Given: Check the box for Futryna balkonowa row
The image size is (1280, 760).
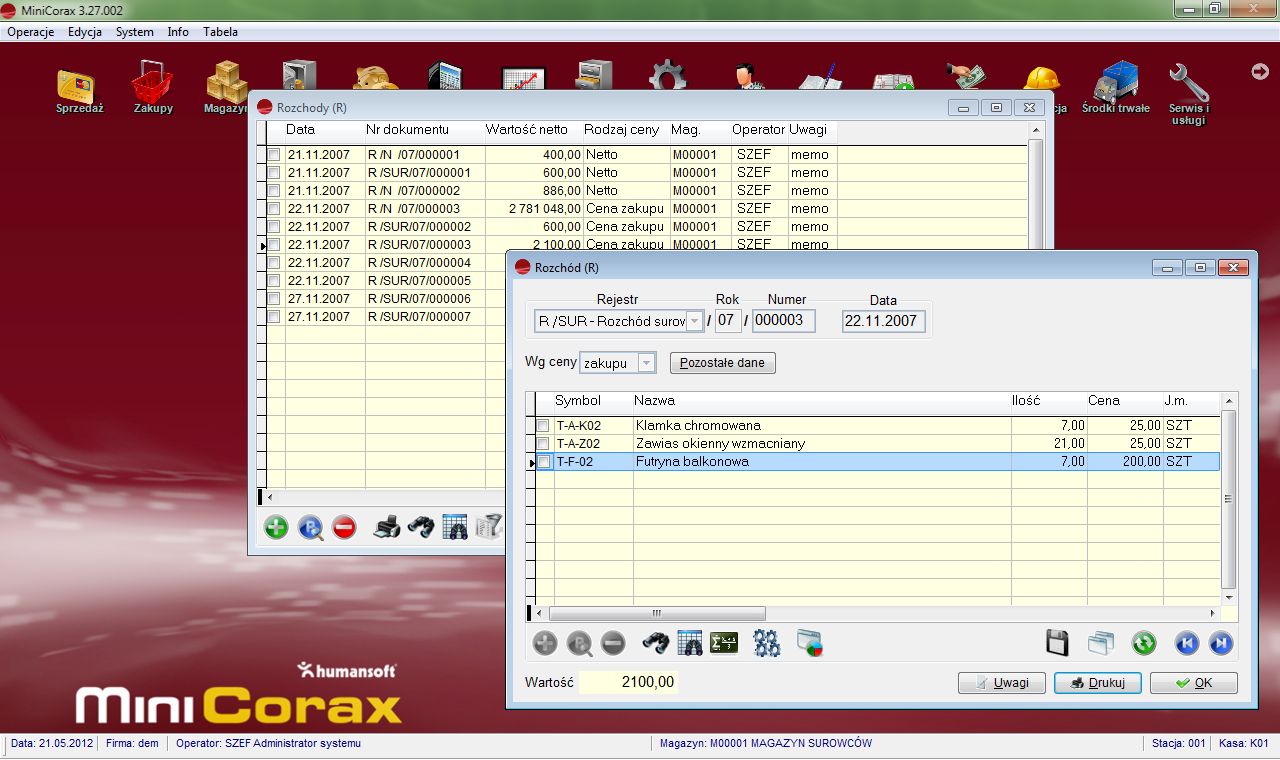Looking at the screenshot, I should pyautogui.click(x=544, y=462).
